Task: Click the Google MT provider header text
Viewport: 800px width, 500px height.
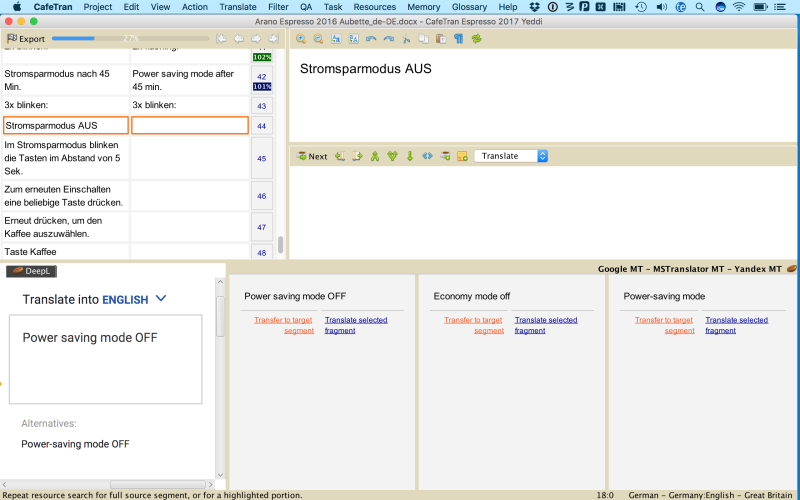Action: pyautogui.click(x=620, y=269)
